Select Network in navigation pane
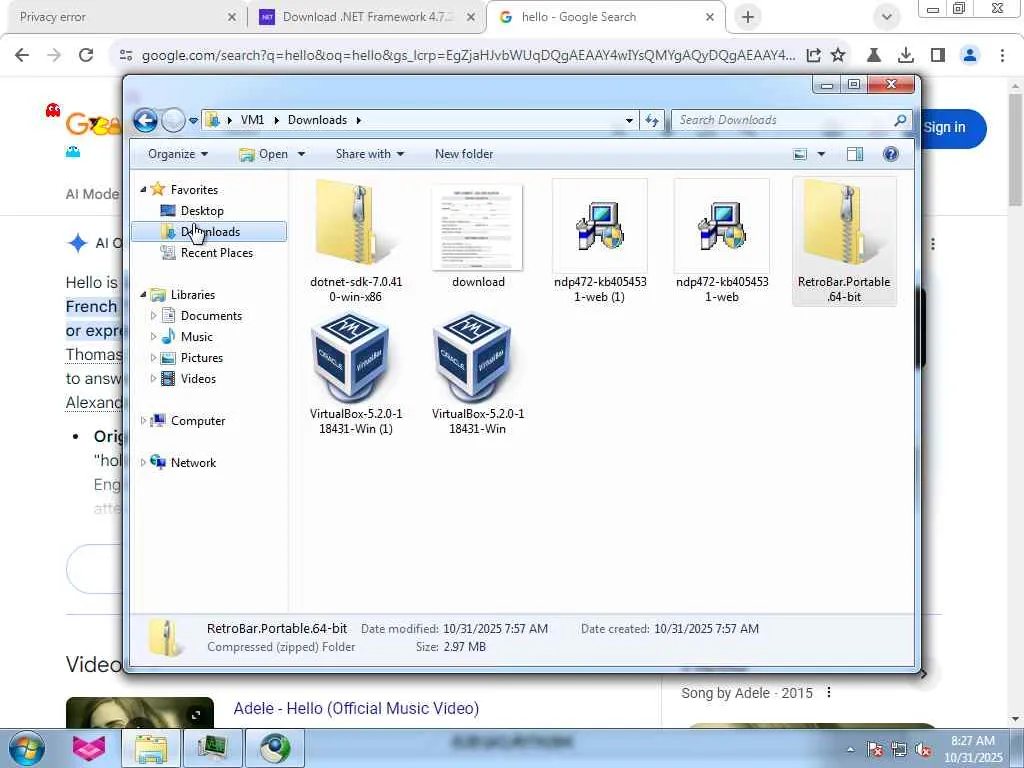 [x=193, y=463]
